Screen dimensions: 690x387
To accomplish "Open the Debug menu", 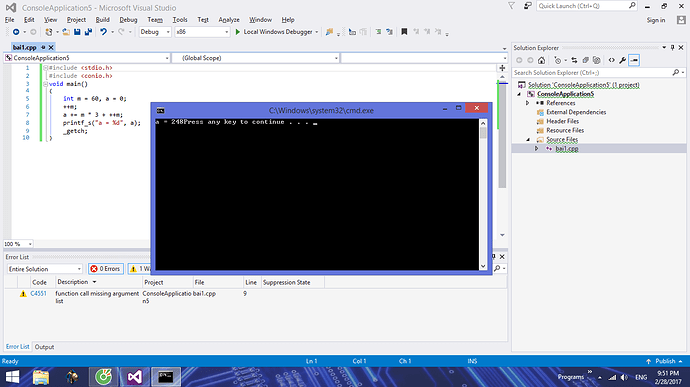I will (128, 20).
